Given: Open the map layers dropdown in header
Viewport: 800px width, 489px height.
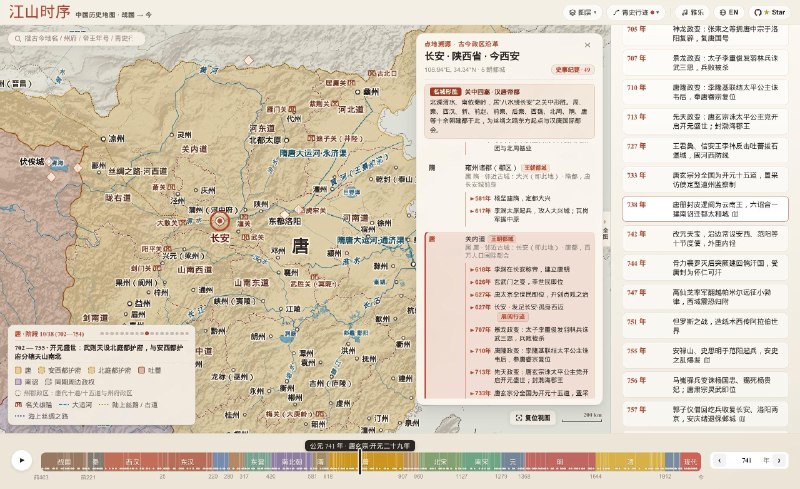Looking at the screenshot, I should (582, 12).
